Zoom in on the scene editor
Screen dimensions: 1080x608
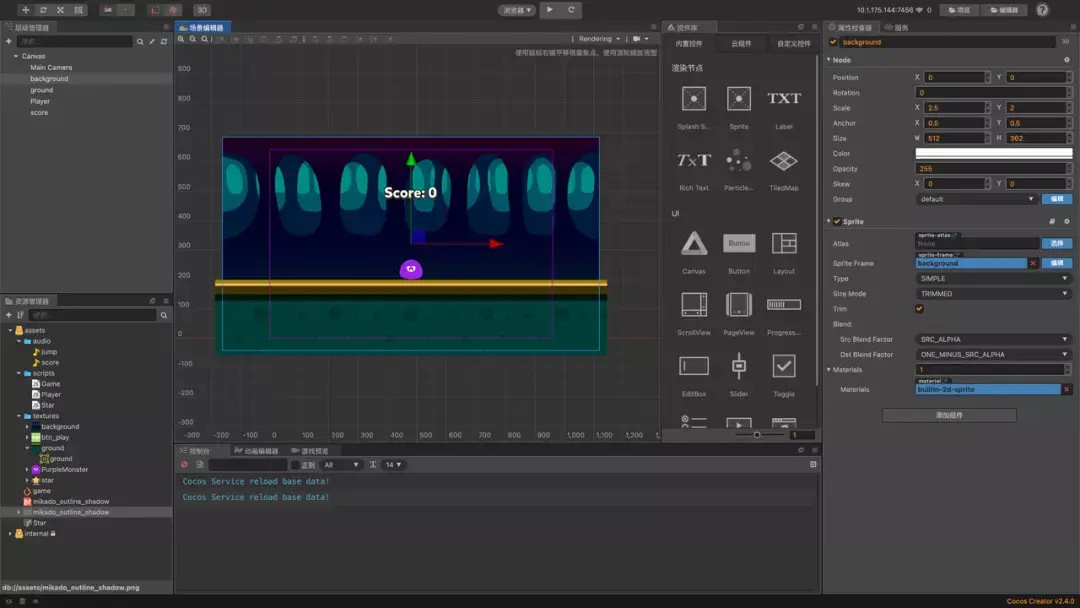(x=181, y=39)
